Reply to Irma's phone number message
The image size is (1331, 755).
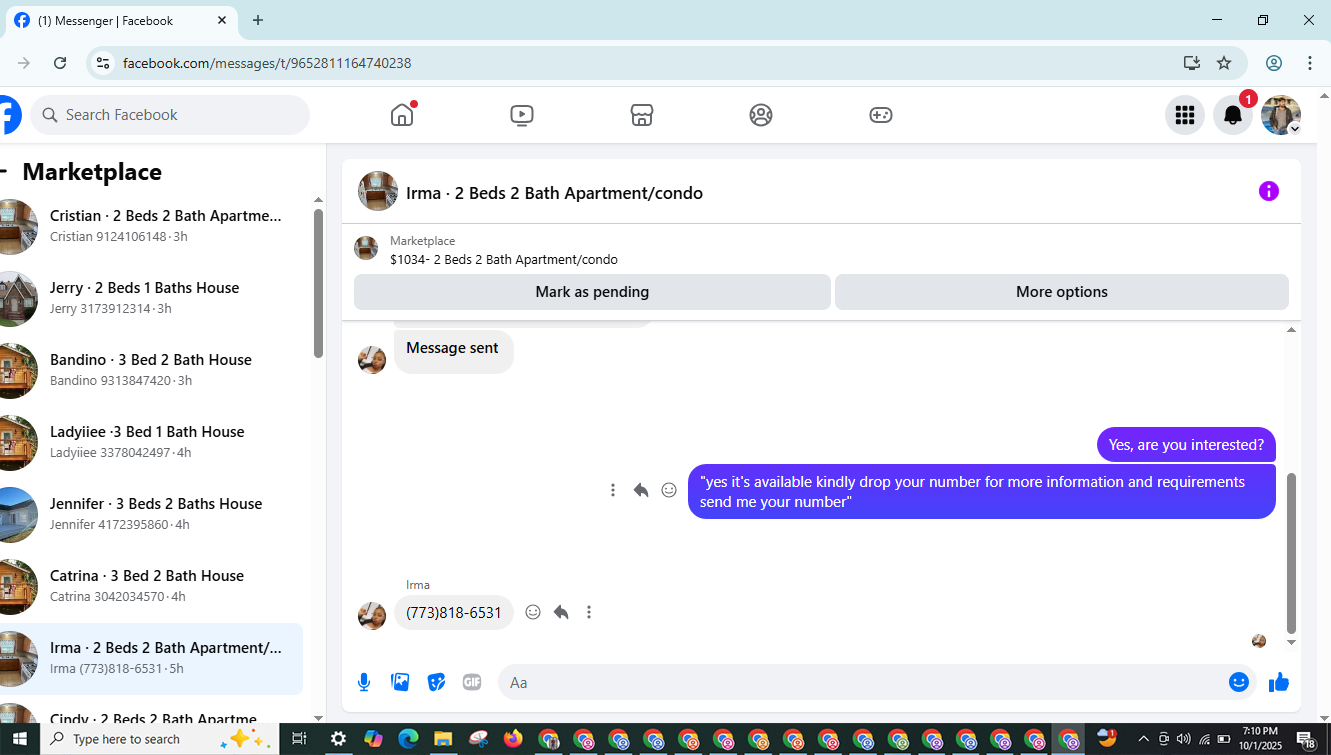(561, 612)
